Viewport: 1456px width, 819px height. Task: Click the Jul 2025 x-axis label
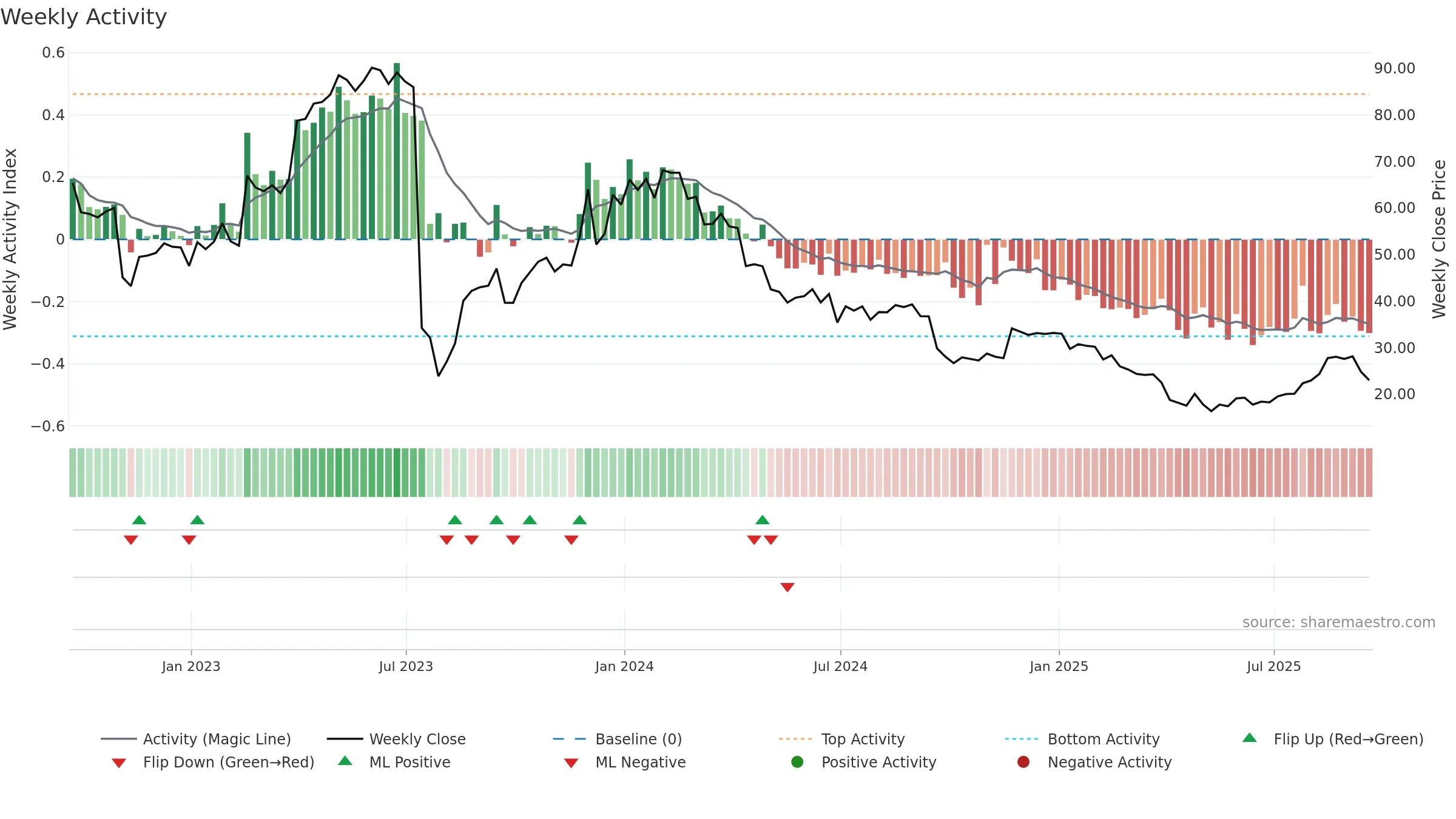pos(1274,667)
